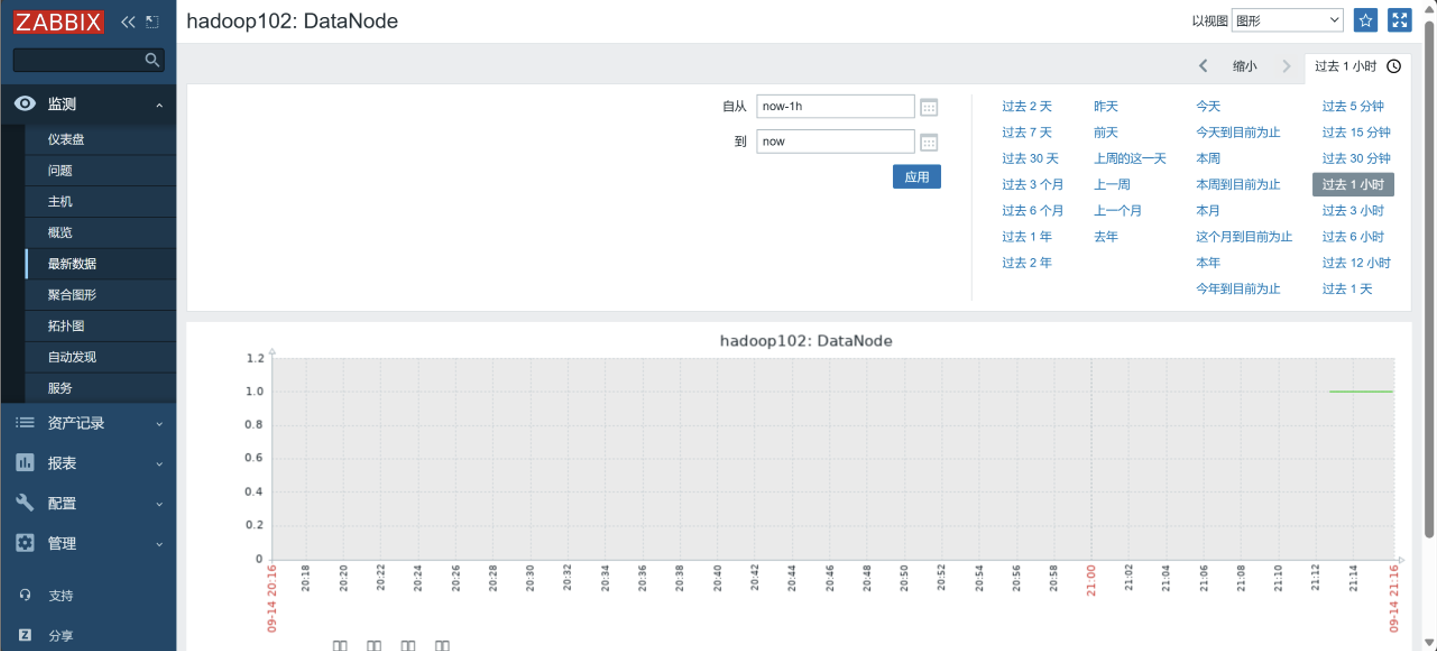The width and height of the screenshot is (1437, 651).
Task: Click the ZABBIX logo
Action: coord(59,21)
